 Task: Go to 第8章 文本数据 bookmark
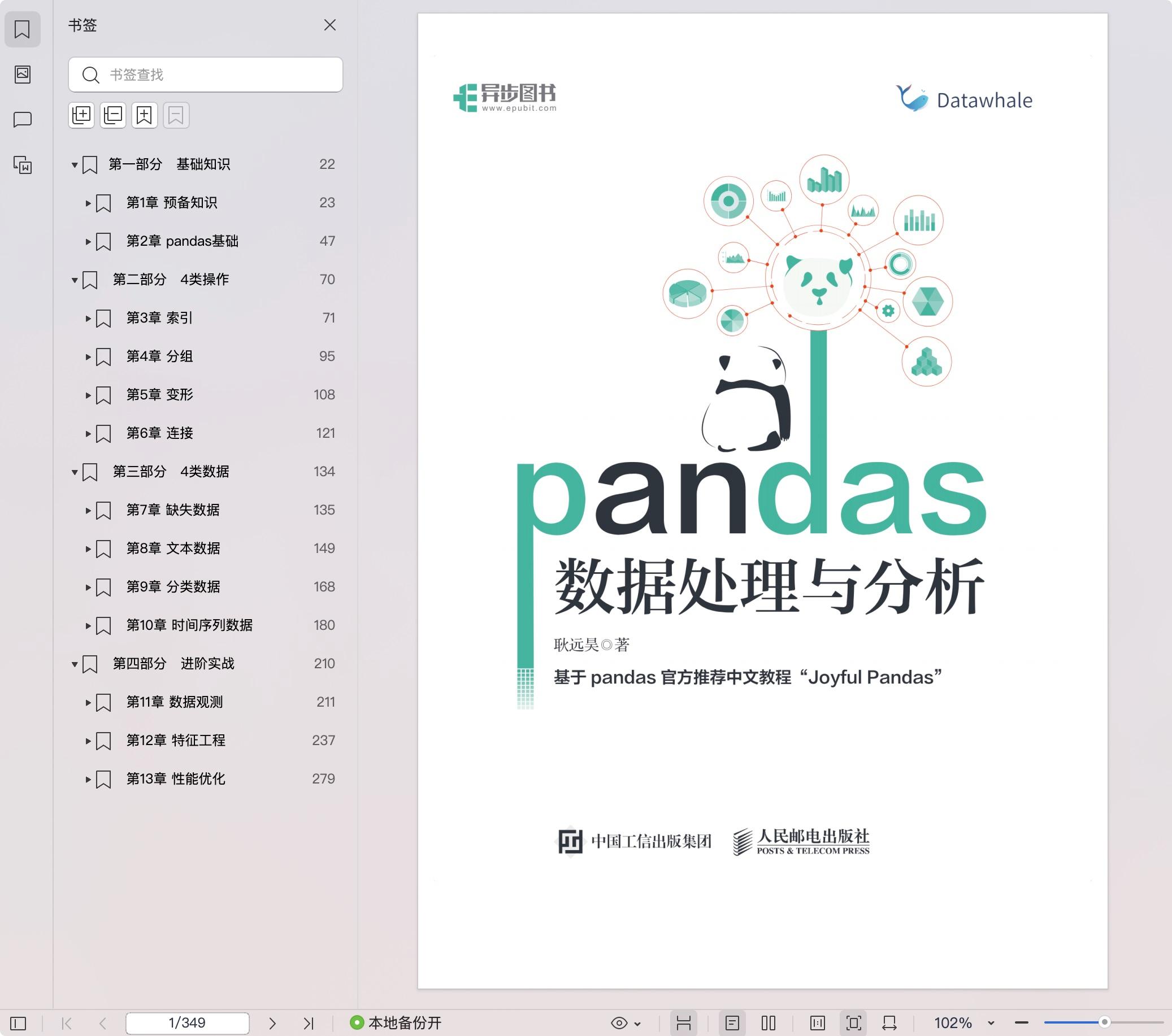pos(172,549)
